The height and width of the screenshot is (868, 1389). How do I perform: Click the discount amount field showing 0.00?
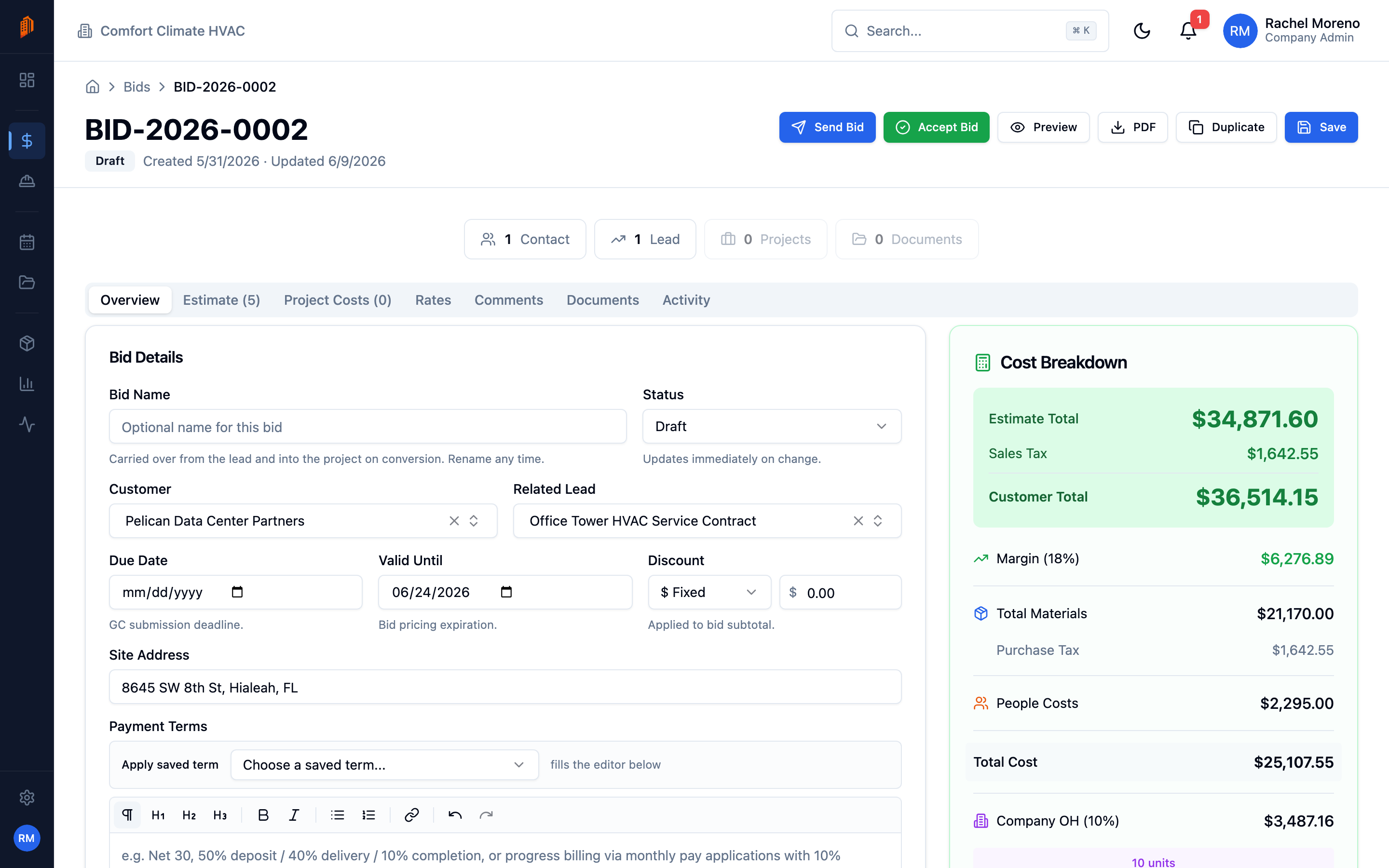point(840,592)
